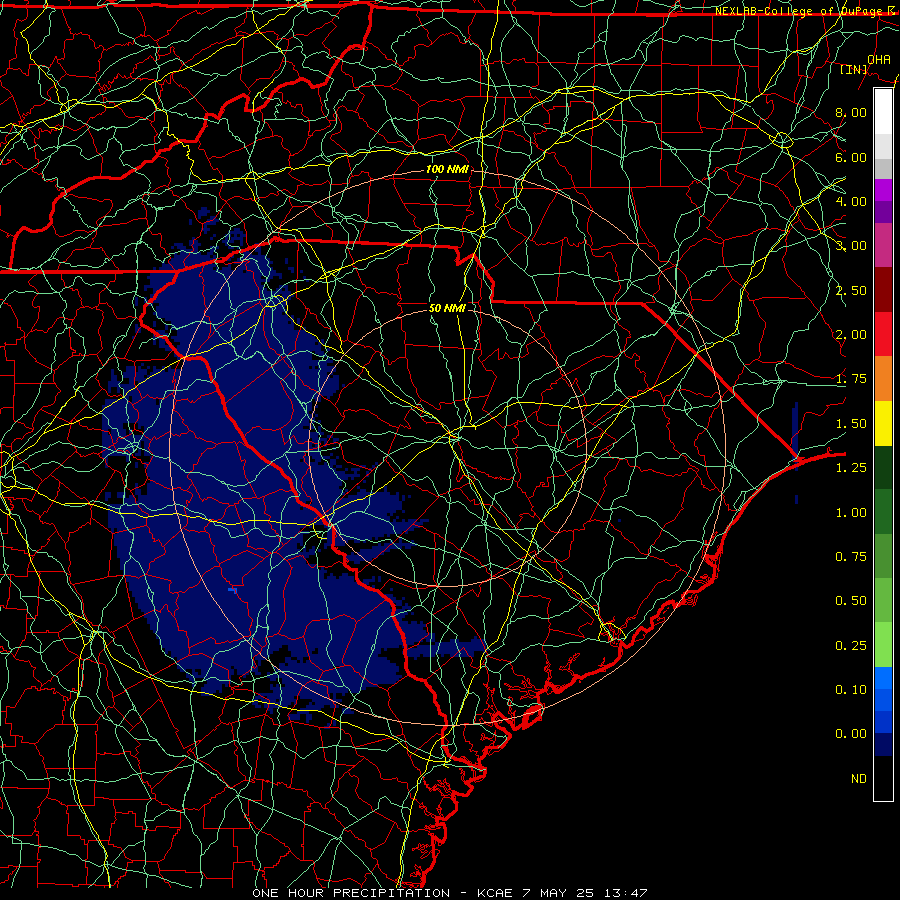Click the 3.00 legend value
Screen dimensions: 900x900
tap(851, 246)
